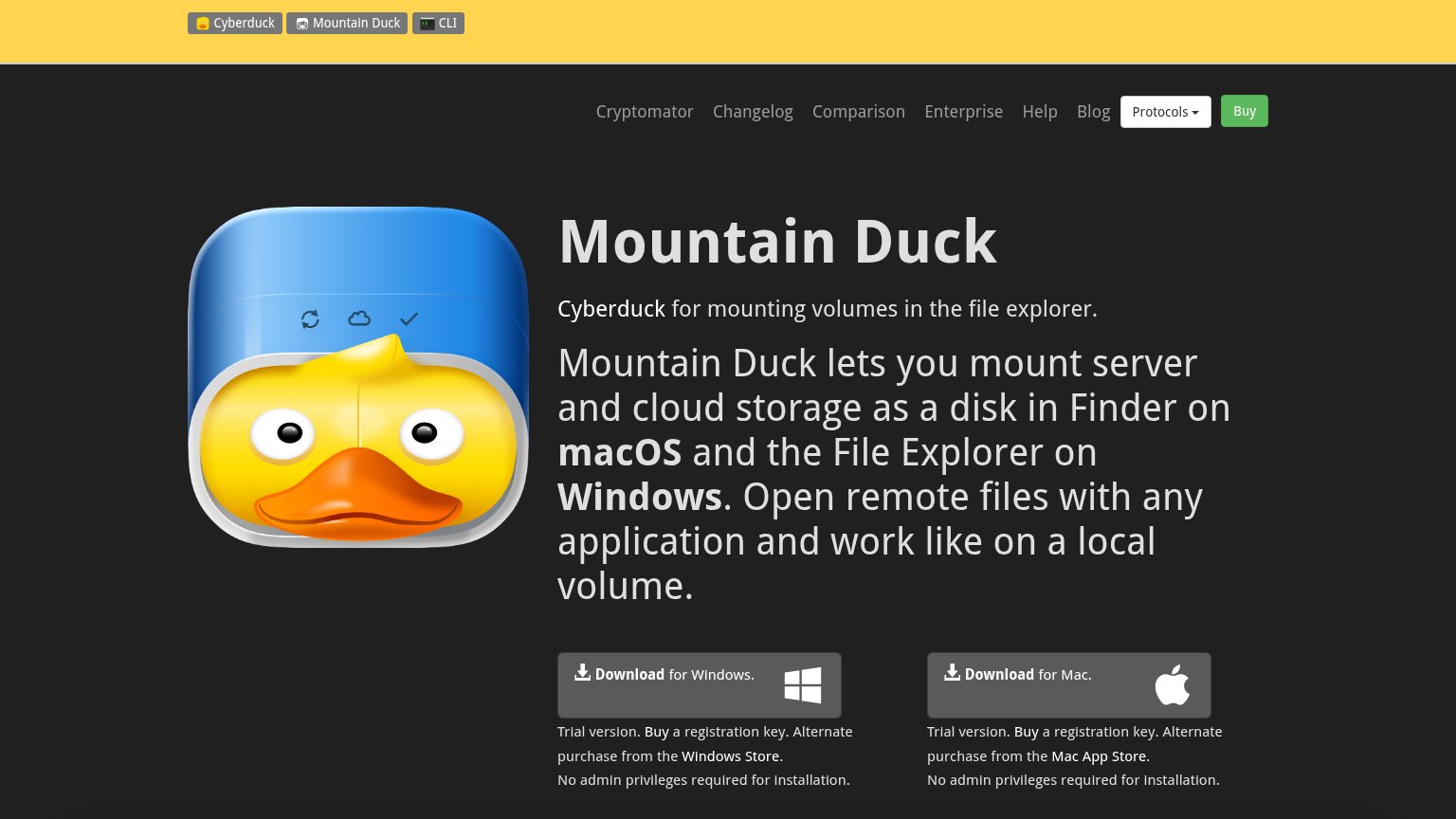Click the download arrow icon for Mac
This screenshot has height=819, width=1456.
coord(952,672)
